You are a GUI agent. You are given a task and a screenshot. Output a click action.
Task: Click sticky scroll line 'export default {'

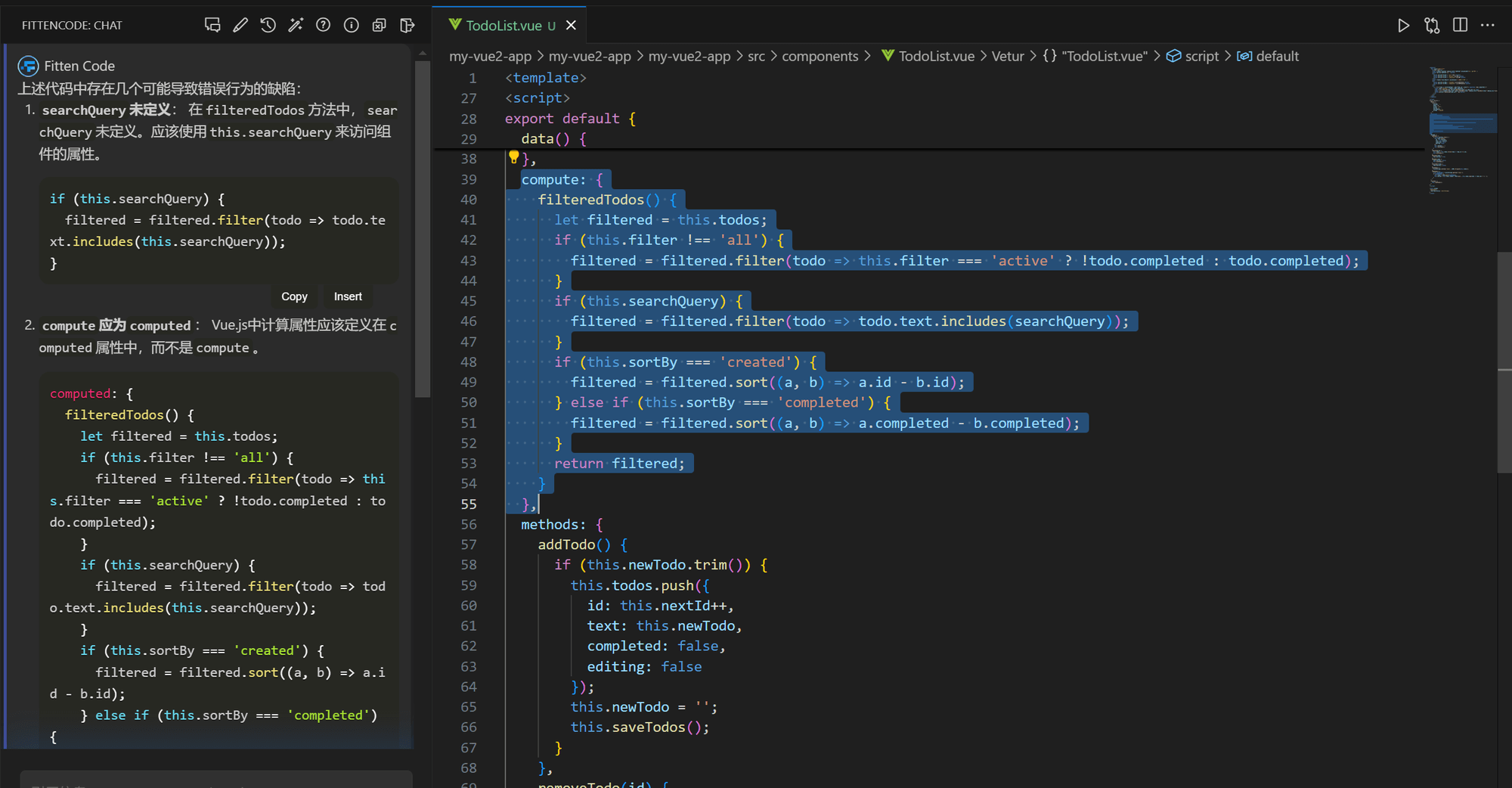point(570,118)
